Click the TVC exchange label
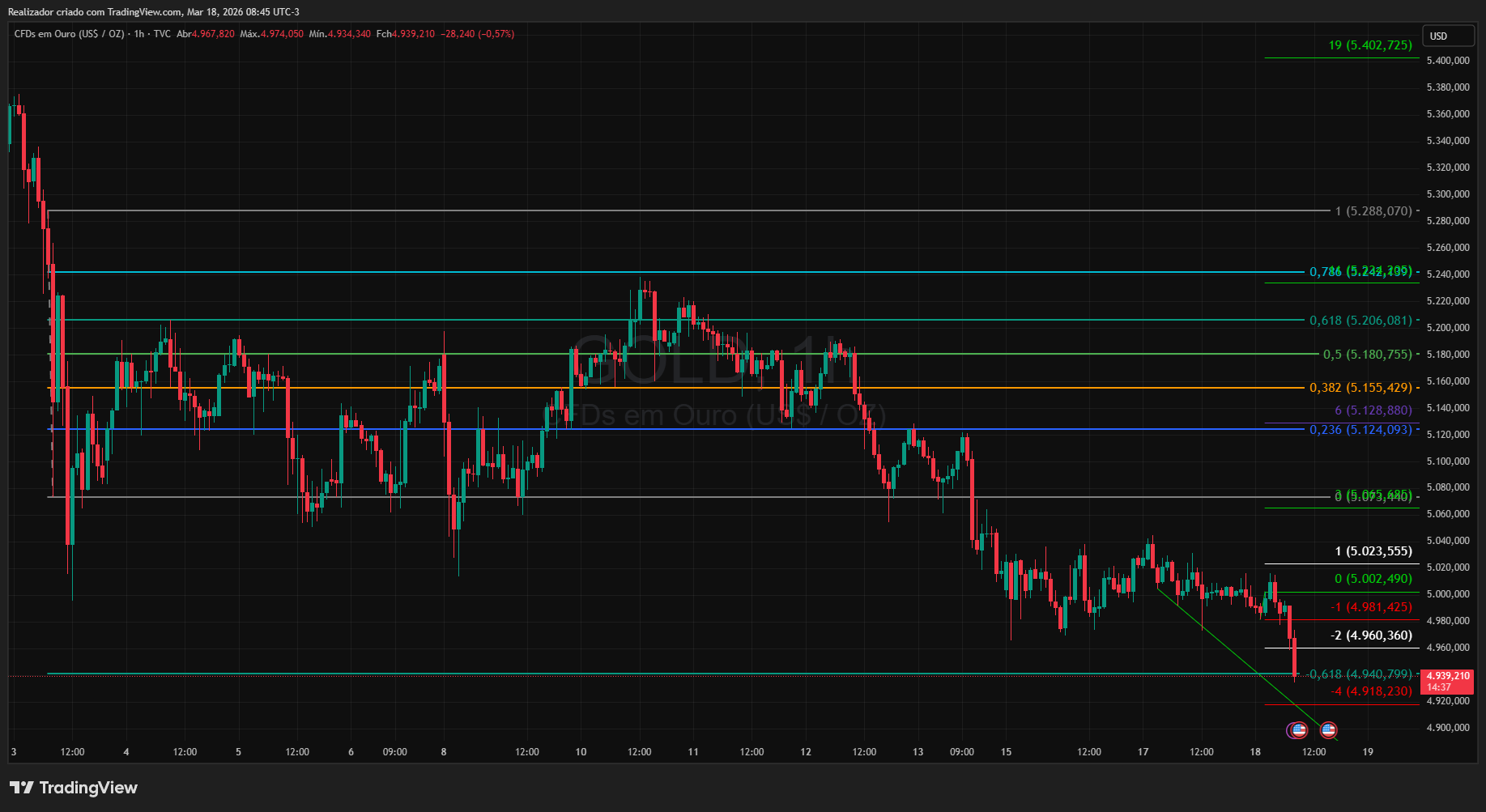Viewport: 1486px width, 812px height. [x=162, y=34]
